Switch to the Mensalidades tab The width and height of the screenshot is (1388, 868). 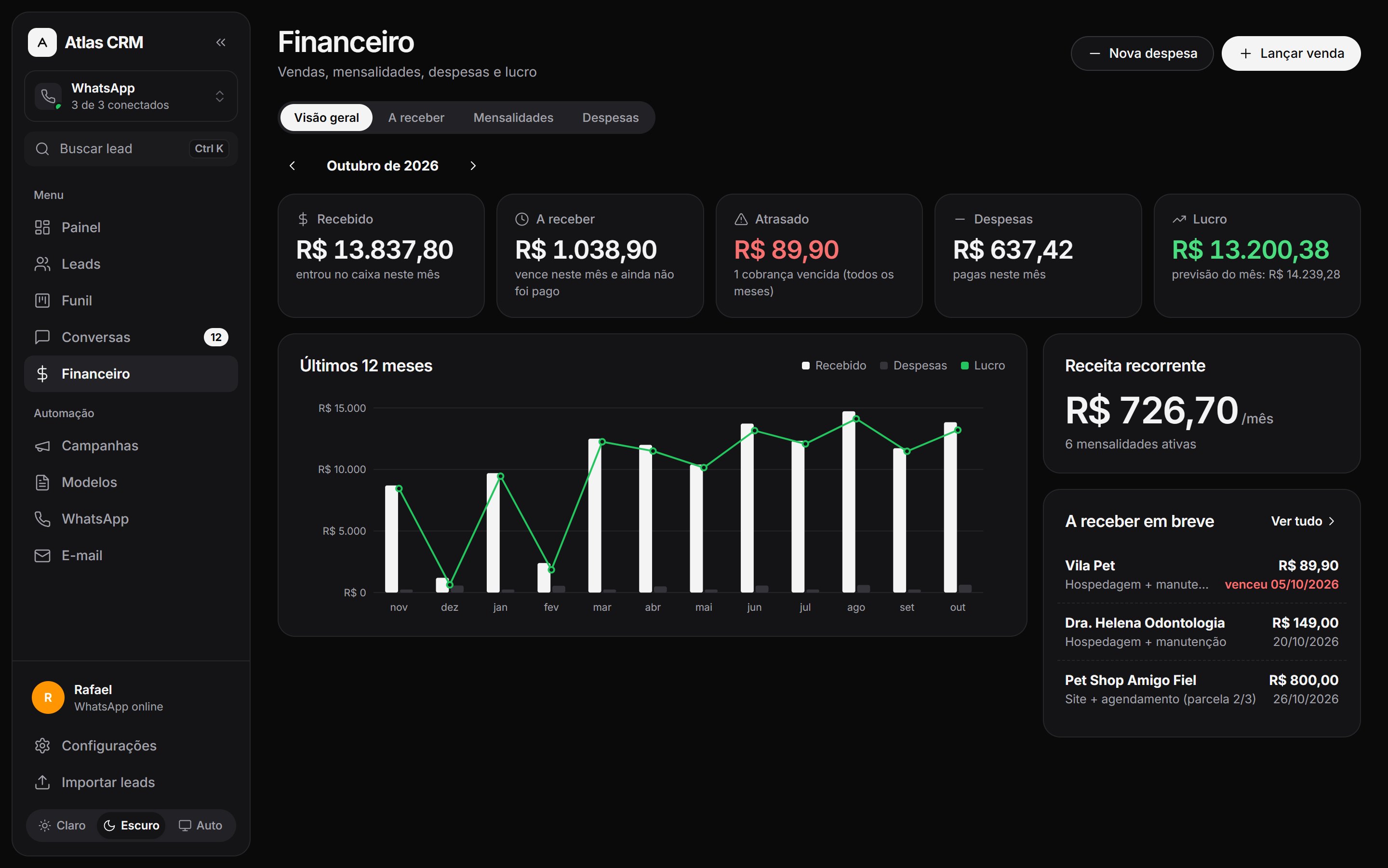click(x=513, y=118)
